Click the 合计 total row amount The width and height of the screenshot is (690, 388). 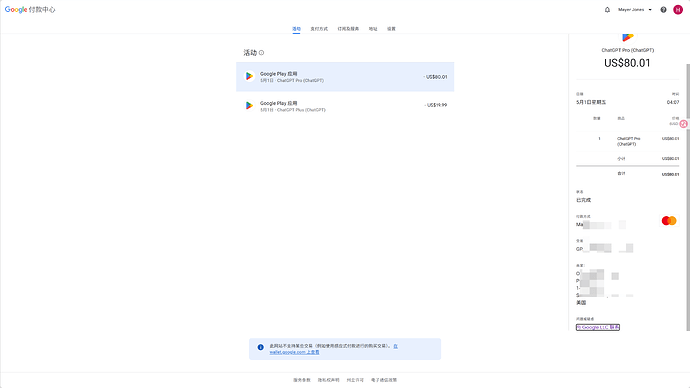click(670, 174)
